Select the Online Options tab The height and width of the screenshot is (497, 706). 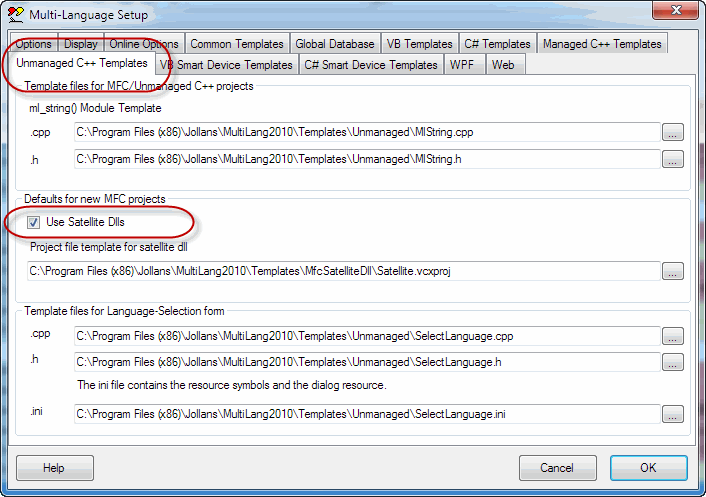click(144, 44)
